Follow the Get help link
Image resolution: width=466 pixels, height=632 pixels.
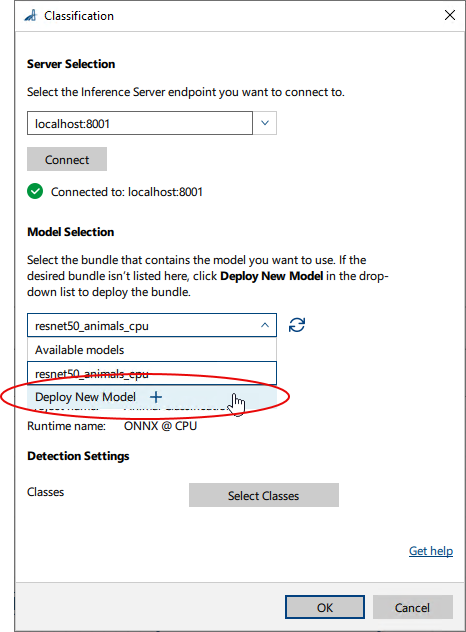(x=431, y=551)
